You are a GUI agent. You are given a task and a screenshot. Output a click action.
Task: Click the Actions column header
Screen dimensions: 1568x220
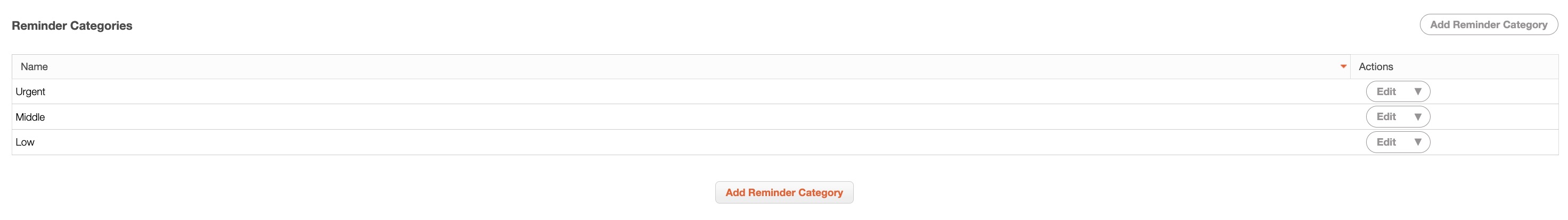[1376, 67]
